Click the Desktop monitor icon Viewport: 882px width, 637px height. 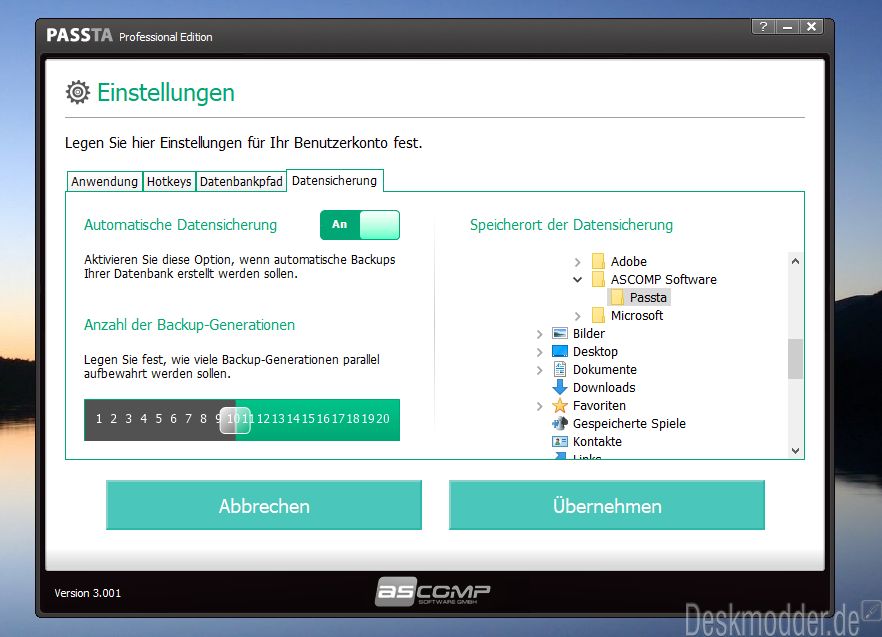click(560, 351)
